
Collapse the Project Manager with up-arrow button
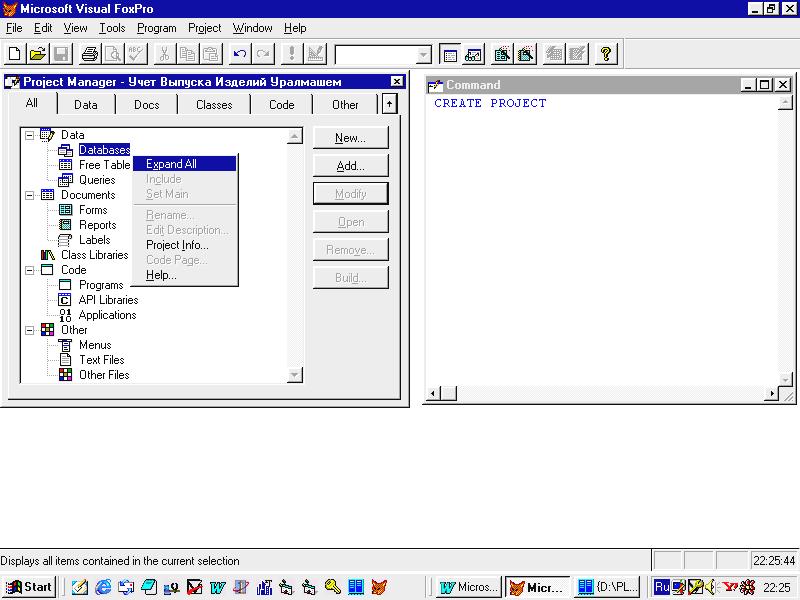point(389,104)
